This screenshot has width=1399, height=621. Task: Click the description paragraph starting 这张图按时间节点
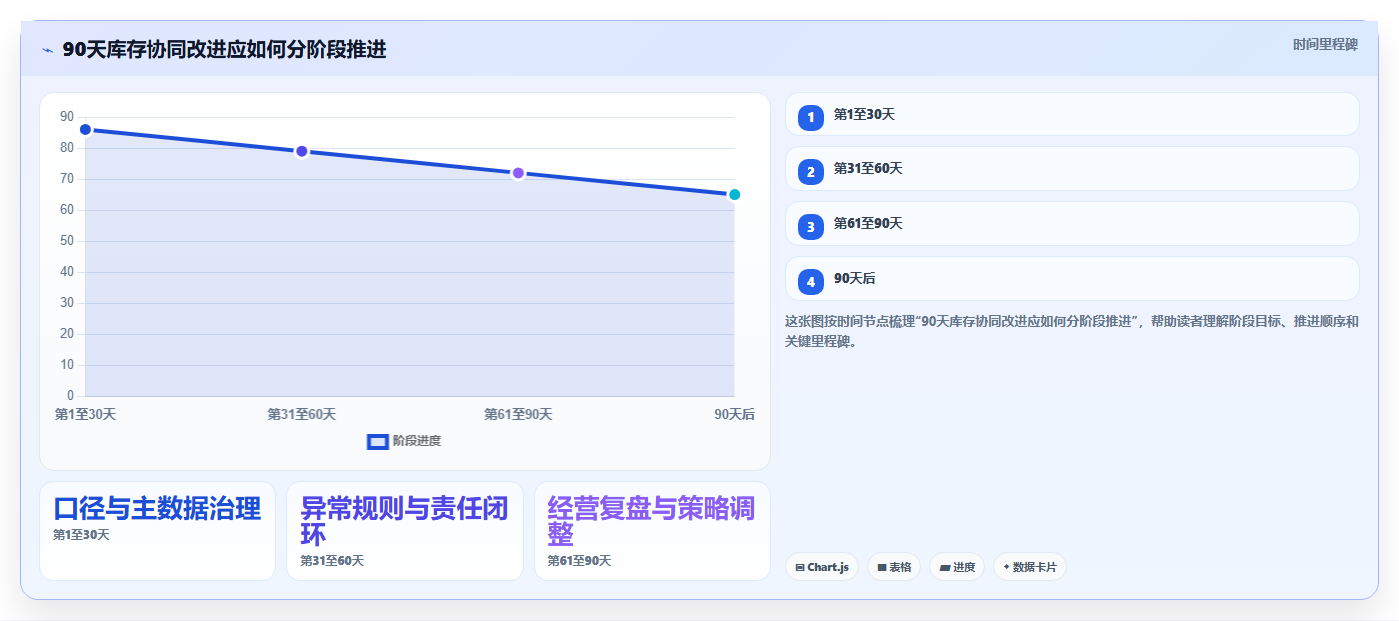[1072, 331]
